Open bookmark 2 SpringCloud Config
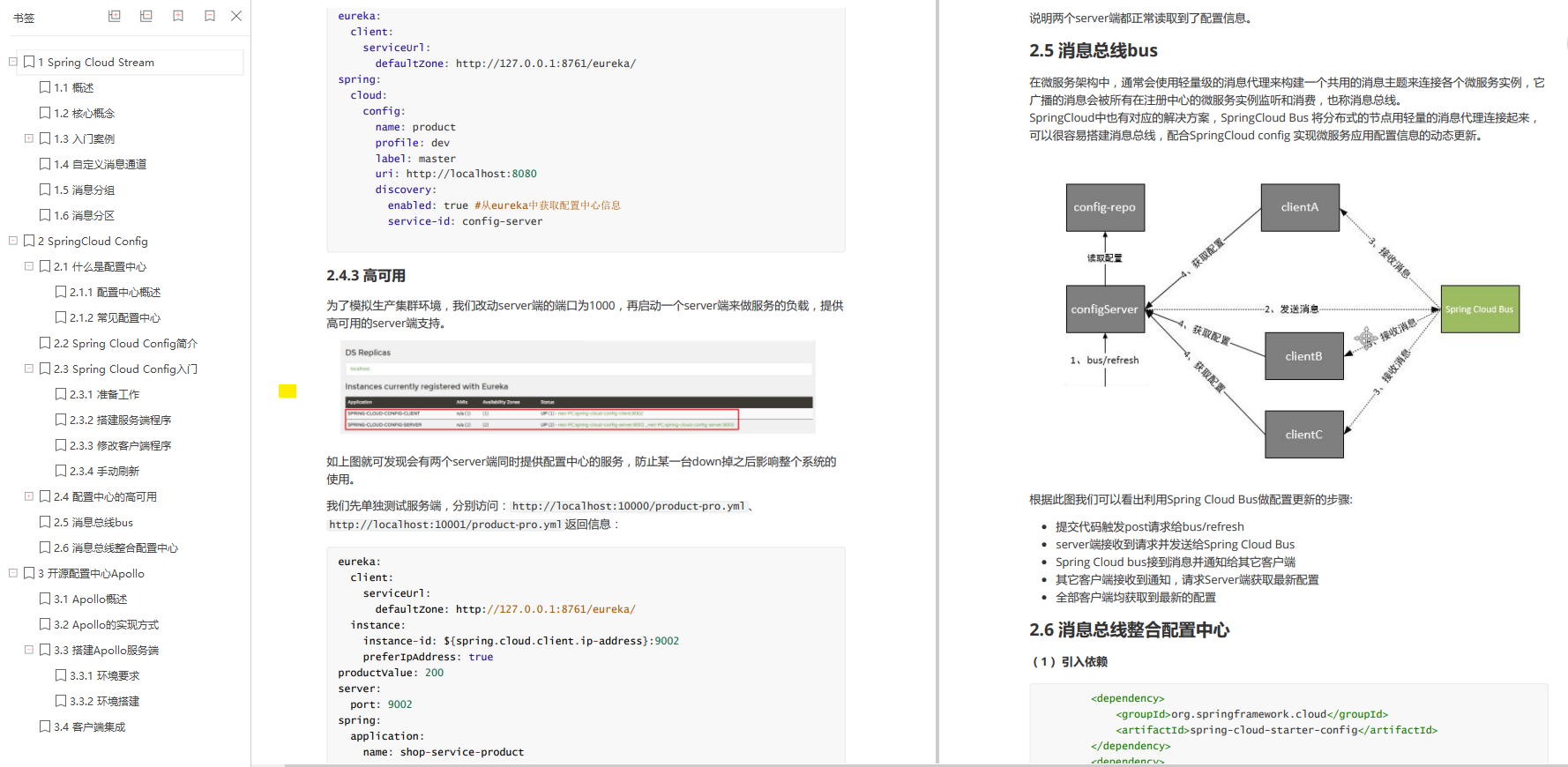This screenshot has width=1568, height=767. [93, 241]
